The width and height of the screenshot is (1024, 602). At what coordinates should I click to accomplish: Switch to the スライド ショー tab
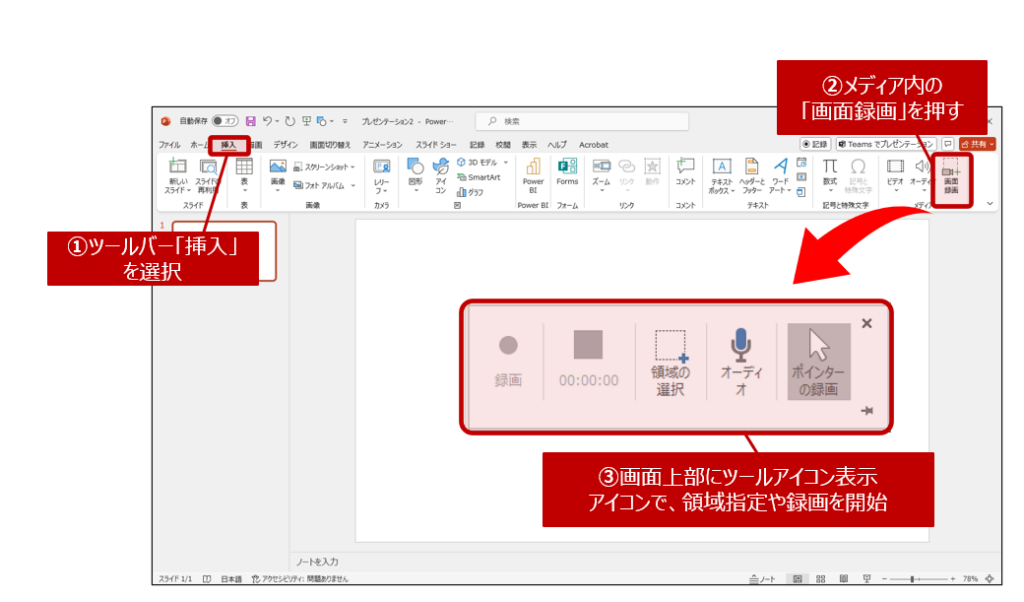[436, 145]
